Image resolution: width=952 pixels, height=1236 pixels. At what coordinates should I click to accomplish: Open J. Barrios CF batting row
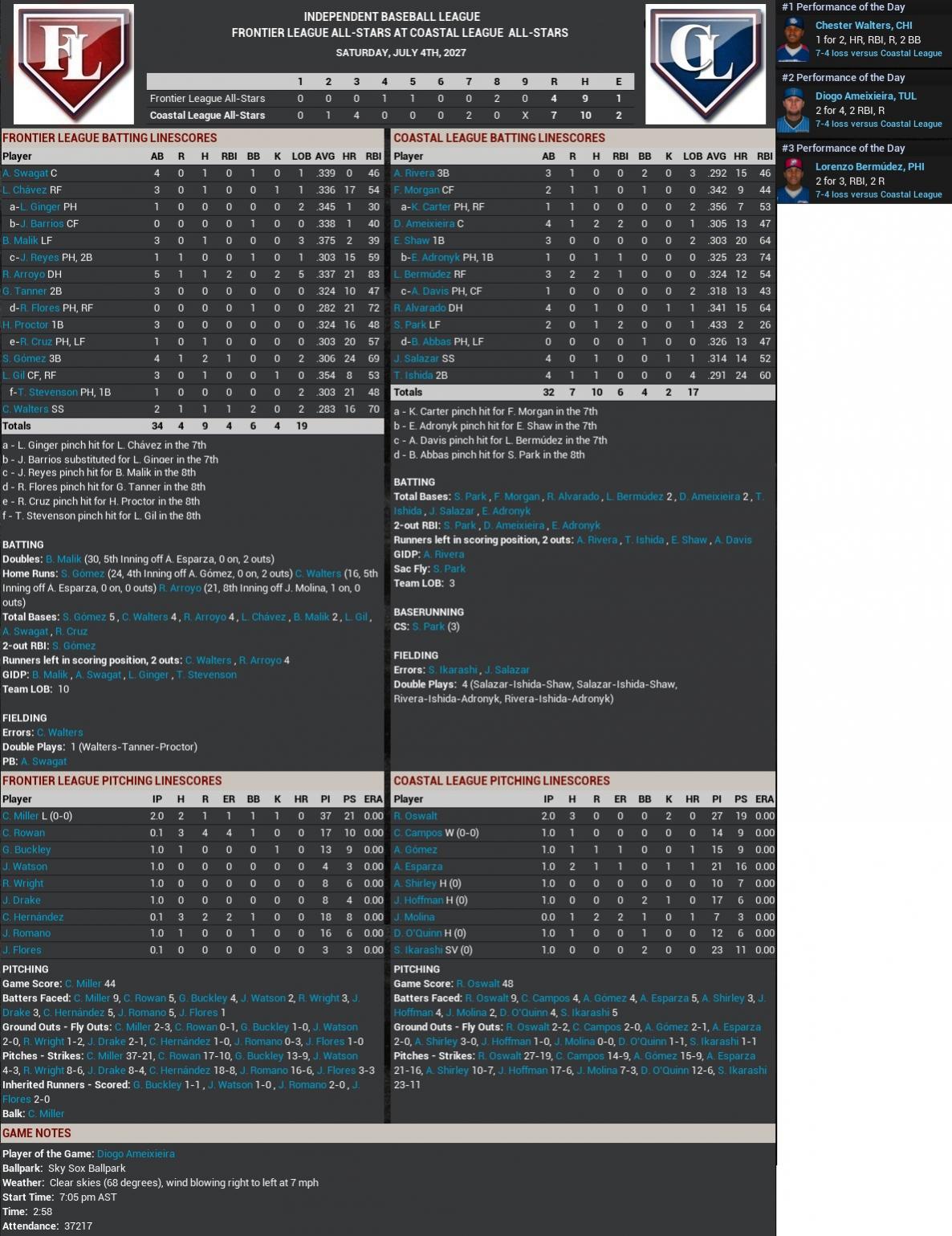point(193,224)
